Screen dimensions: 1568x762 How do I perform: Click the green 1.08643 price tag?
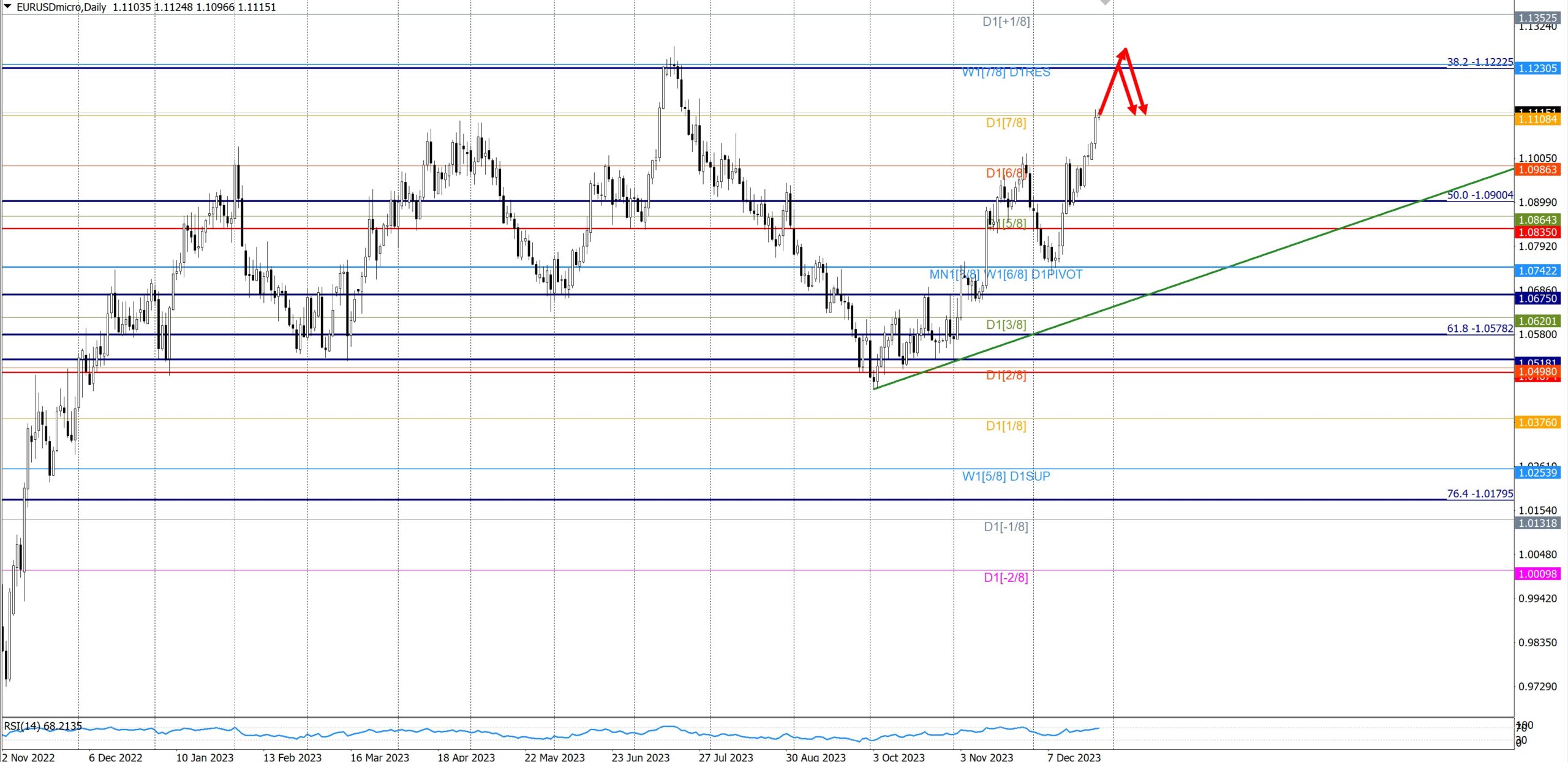point(1537,220)
